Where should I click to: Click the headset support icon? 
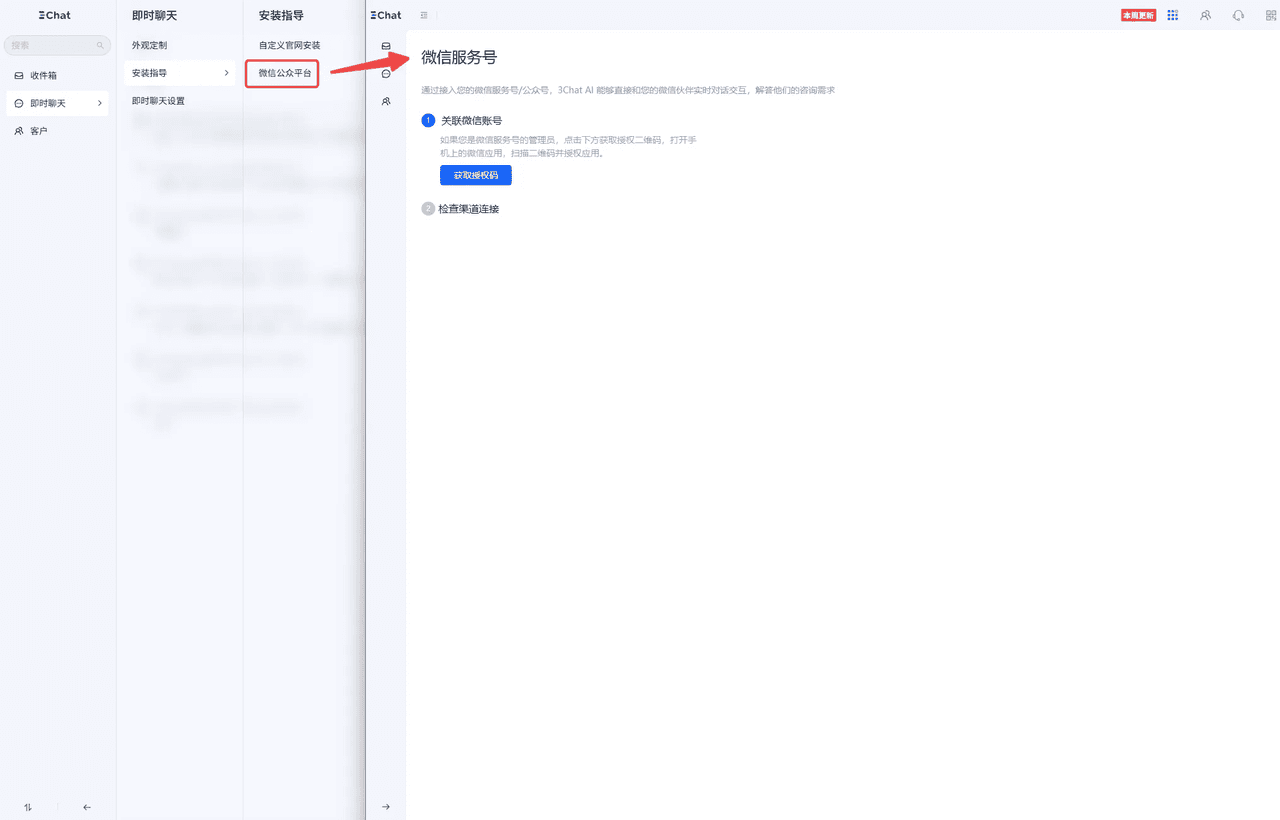tap(1239, 15)
